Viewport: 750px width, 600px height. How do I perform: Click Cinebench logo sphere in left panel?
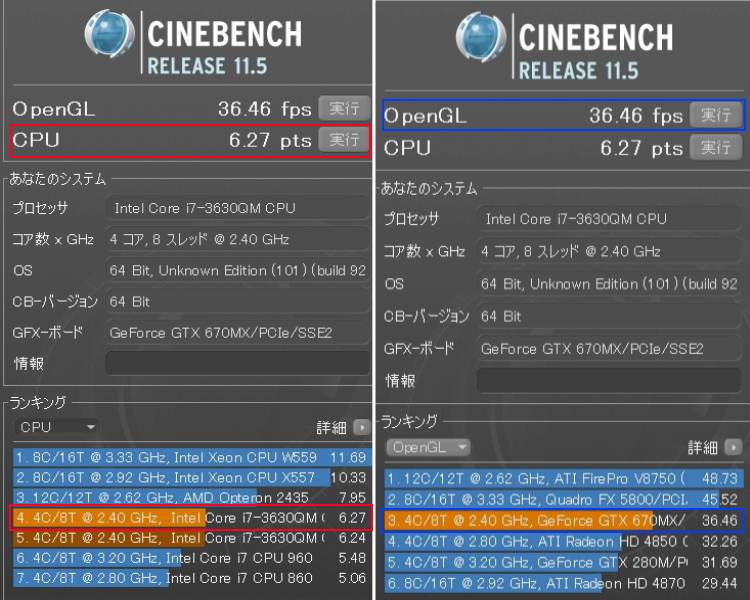110,34
